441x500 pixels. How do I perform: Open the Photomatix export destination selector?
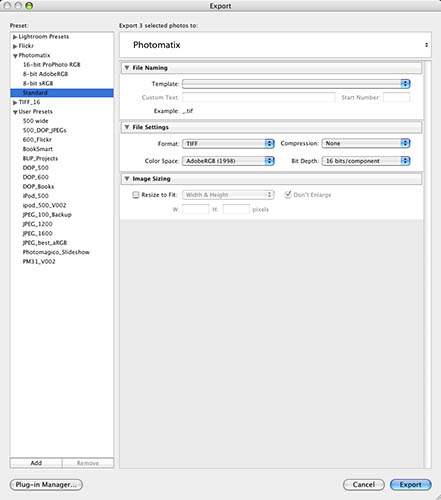coord(275,45)
